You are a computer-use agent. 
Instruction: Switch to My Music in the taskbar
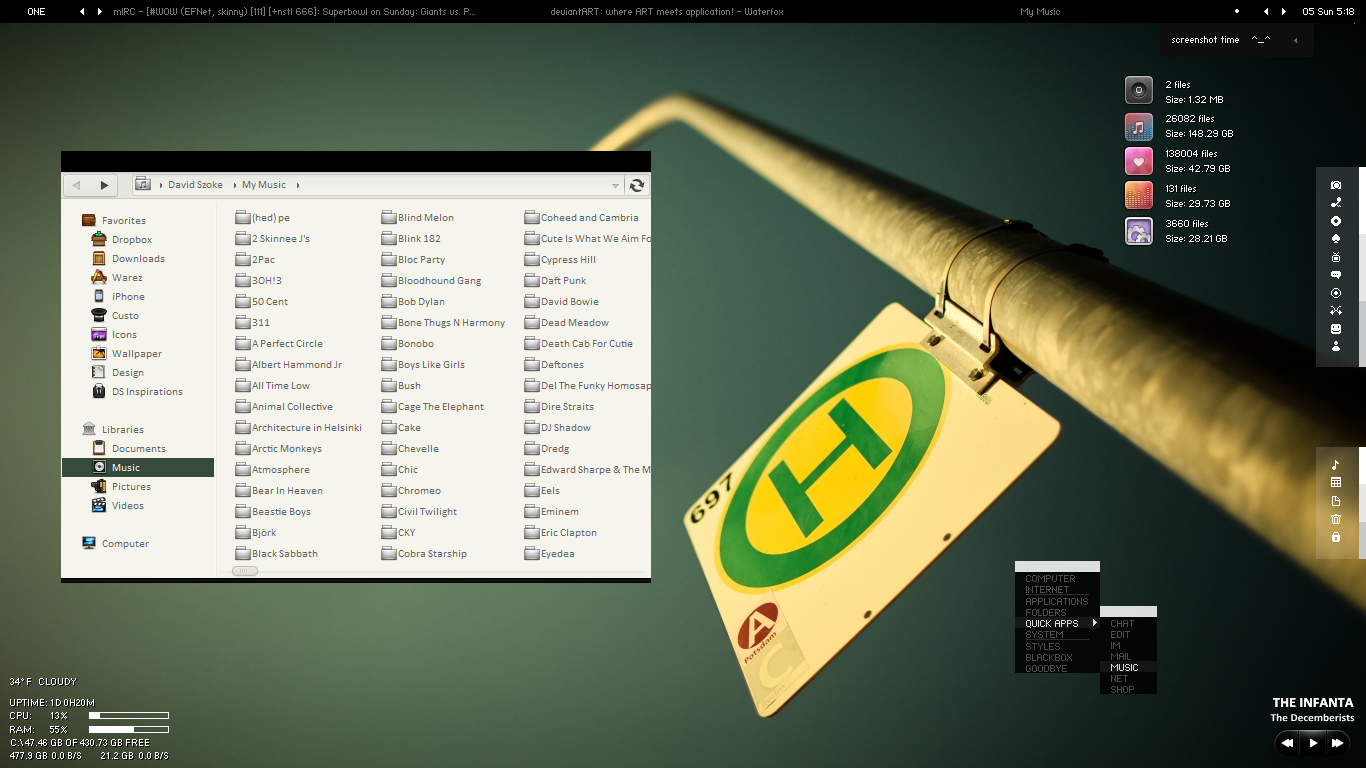[x=1040, y=12]
